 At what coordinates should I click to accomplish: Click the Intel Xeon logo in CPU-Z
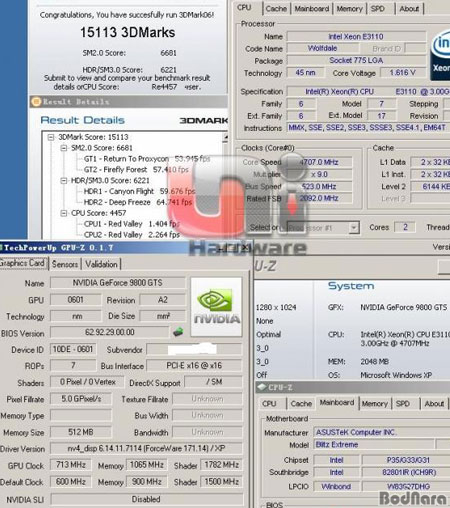tap(440, 55)
